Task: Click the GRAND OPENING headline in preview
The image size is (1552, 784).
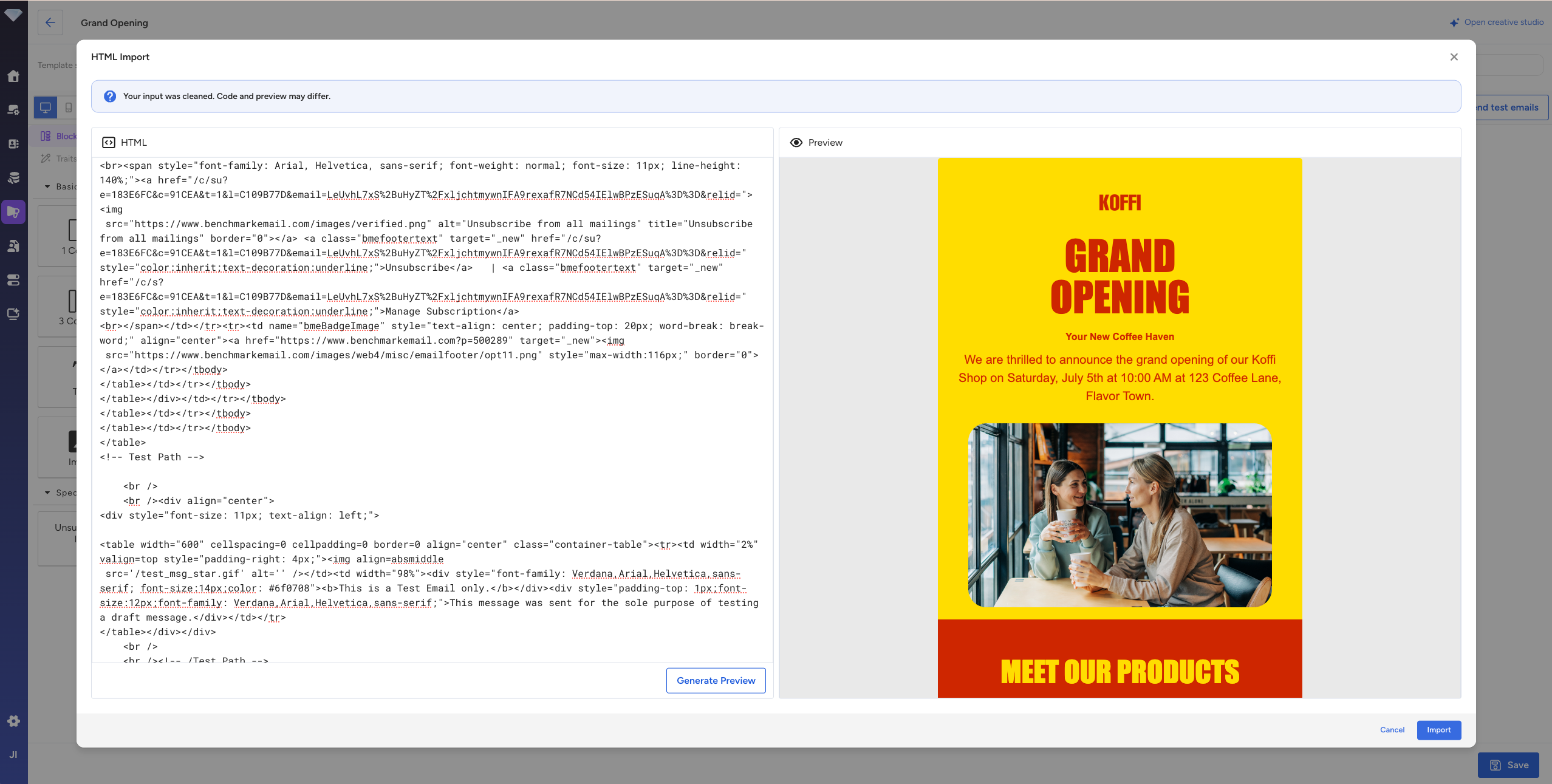Action: pos(1120,276)
